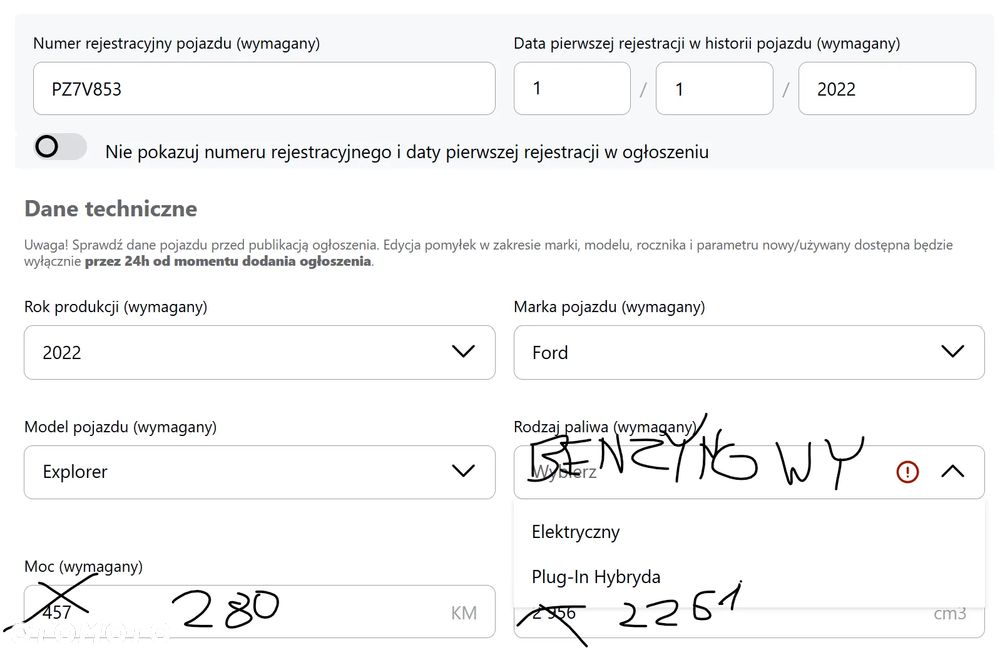Screen dimensions: 1000x653
Task: Select Plug-In Hybryda fuel type option
Action: click(x=596, y=577)
